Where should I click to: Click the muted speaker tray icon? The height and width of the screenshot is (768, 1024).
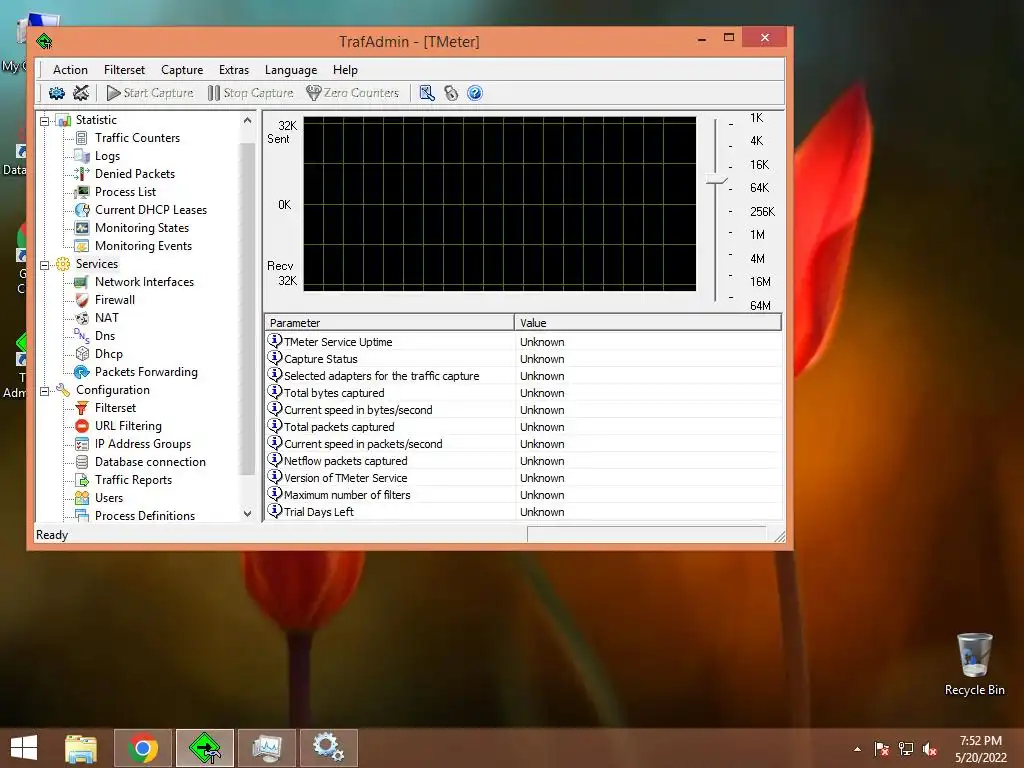(x=930, y=749)
